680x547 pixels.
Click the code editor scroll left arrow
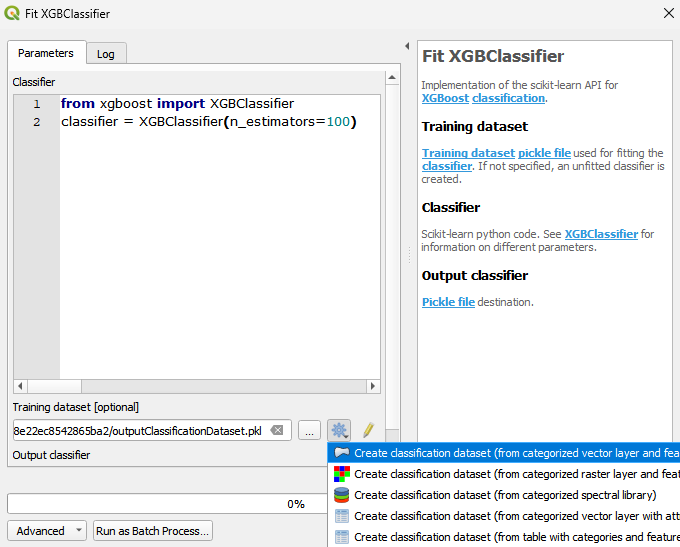pyautogui.click(x=20, y=386)
